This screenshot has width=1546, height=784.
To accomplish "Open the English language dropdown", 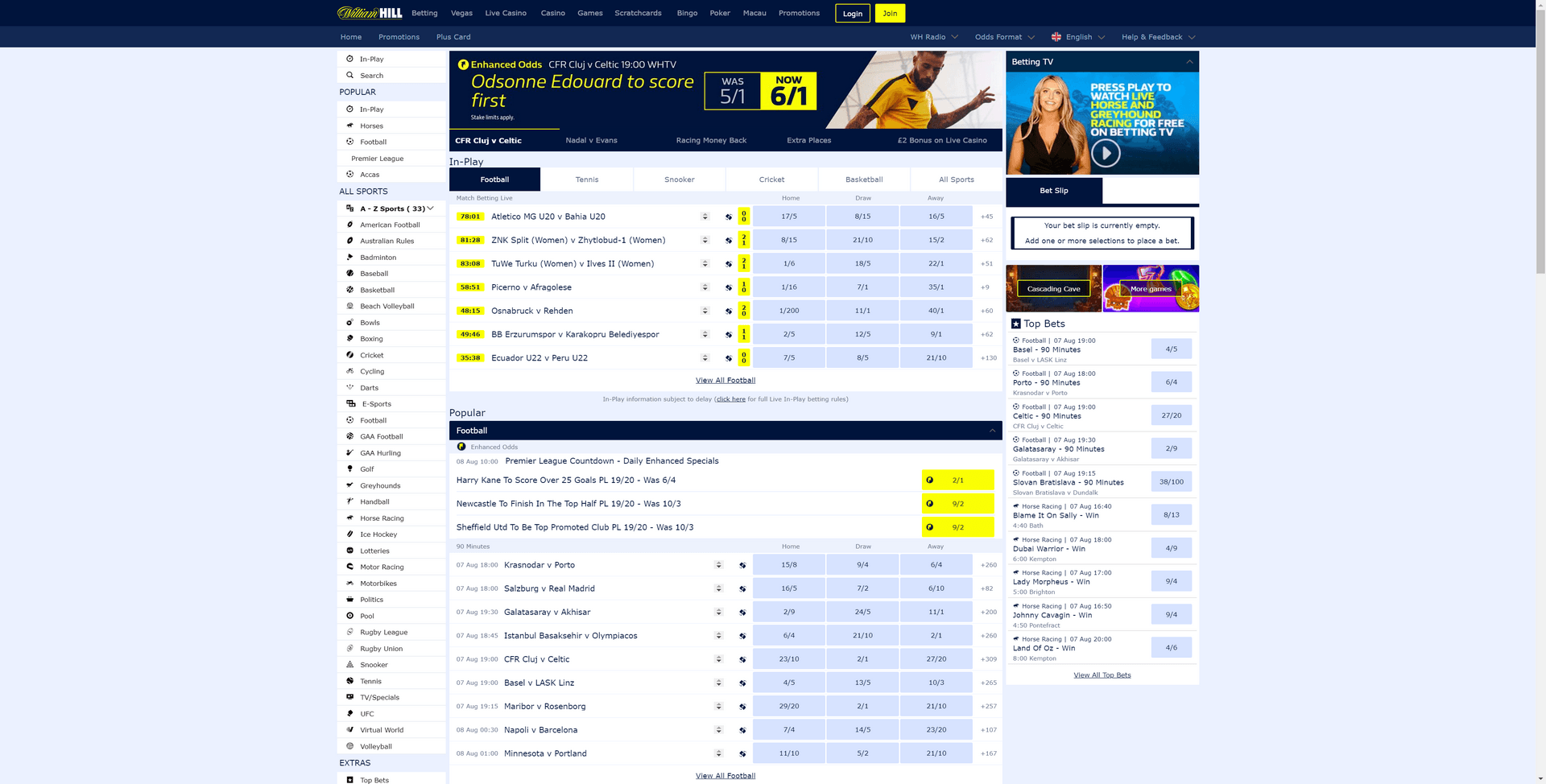I will click(1078, 37).
